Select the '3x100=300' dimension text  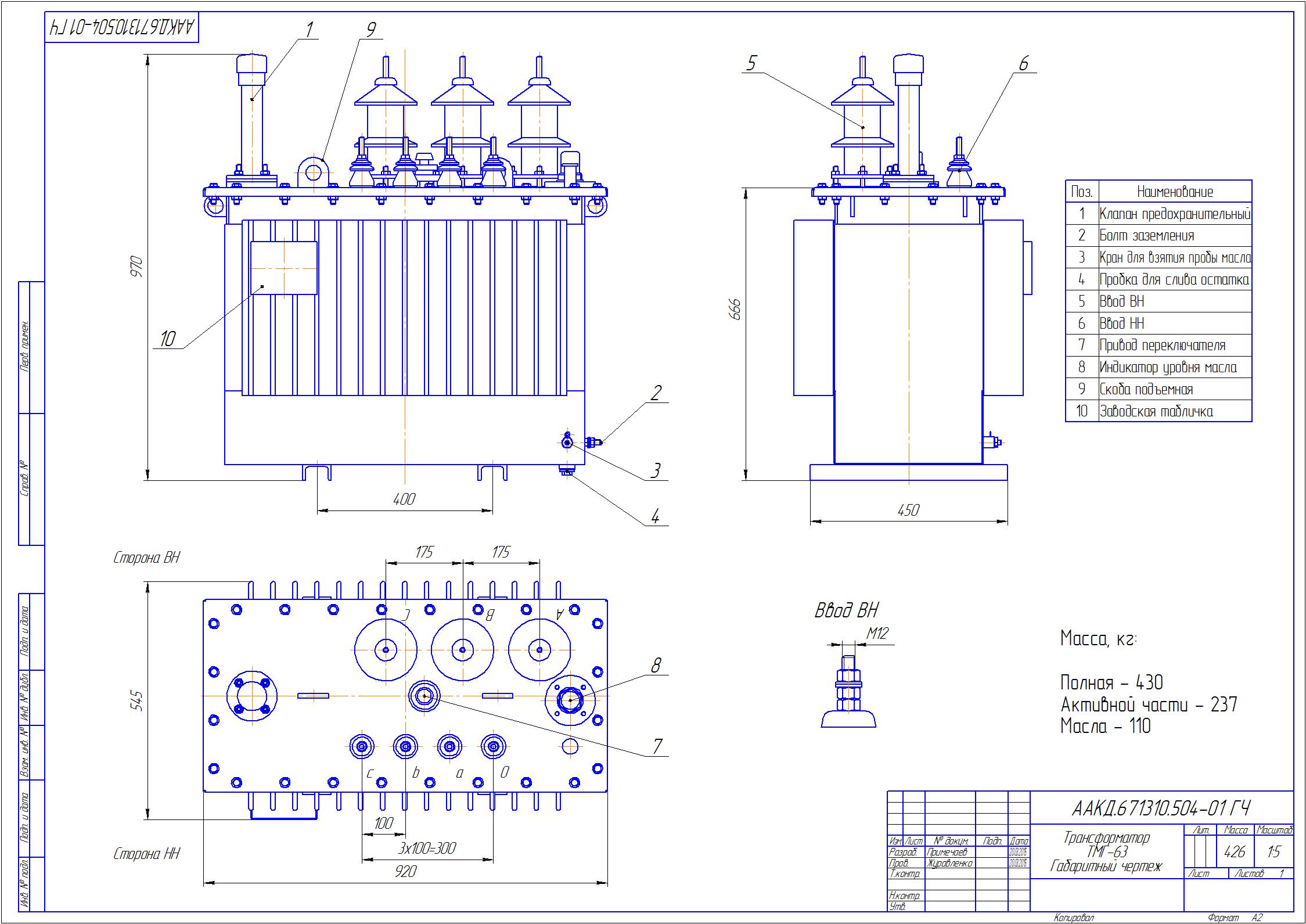coord(427,849)
